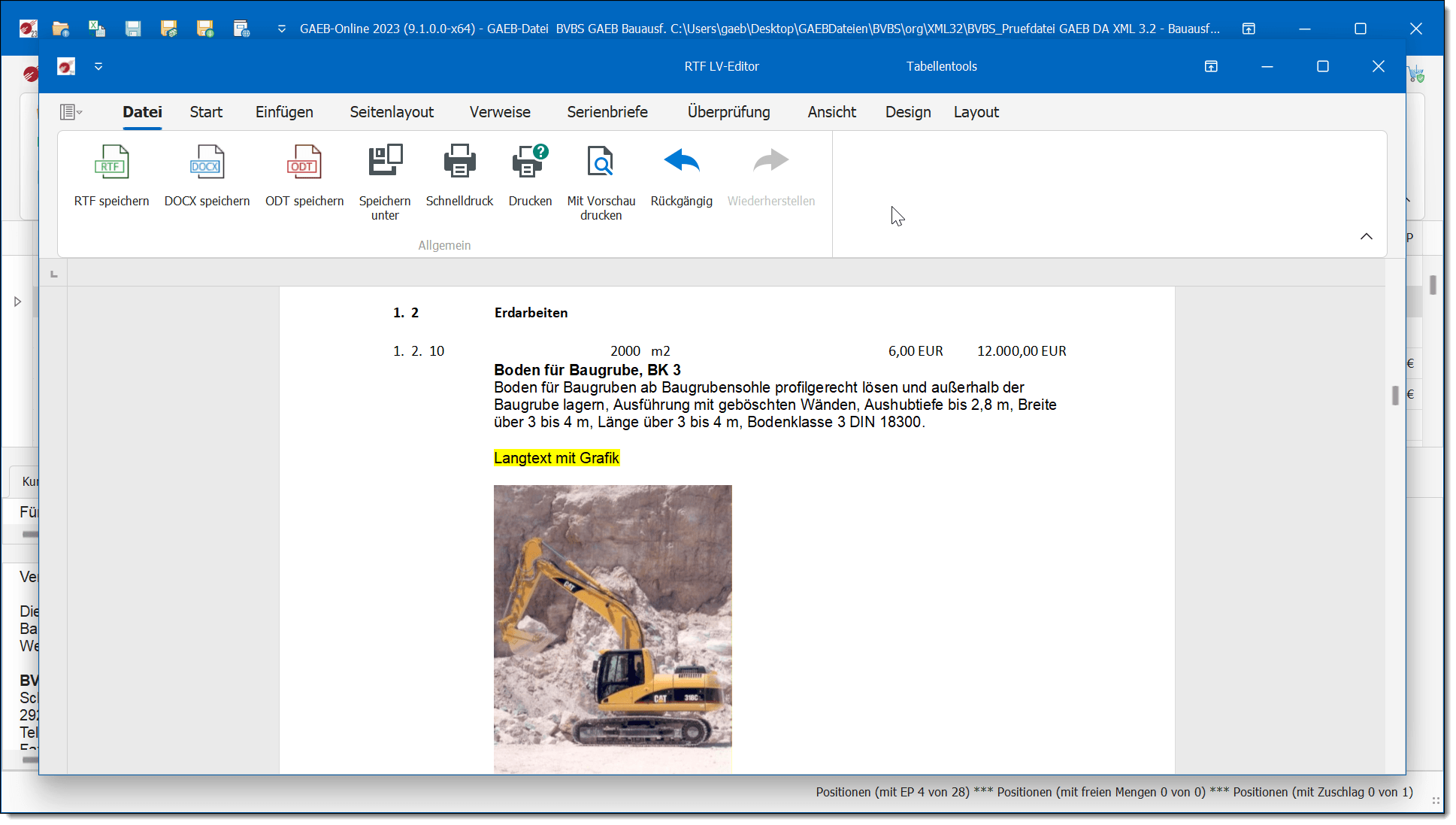
Task: Click the highlighted Langtext mit Grafik text
Action: point(556,458)
